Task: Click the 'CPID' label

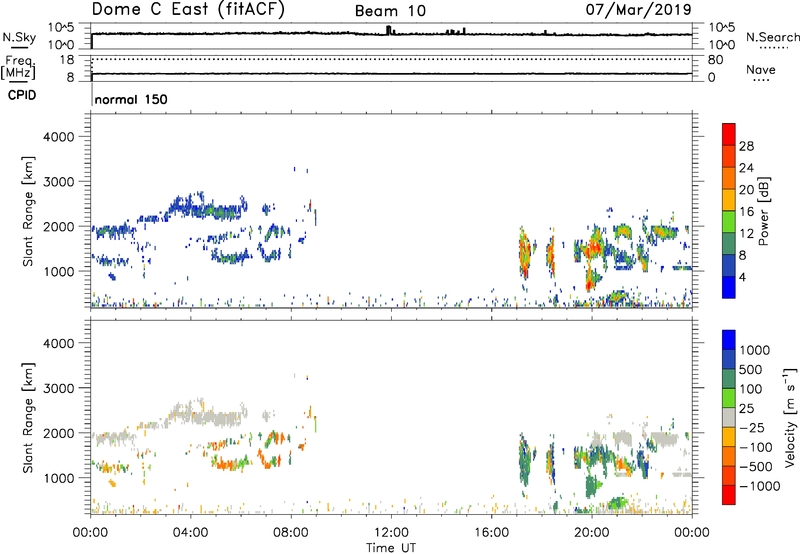Action: [x=22, y=95]
